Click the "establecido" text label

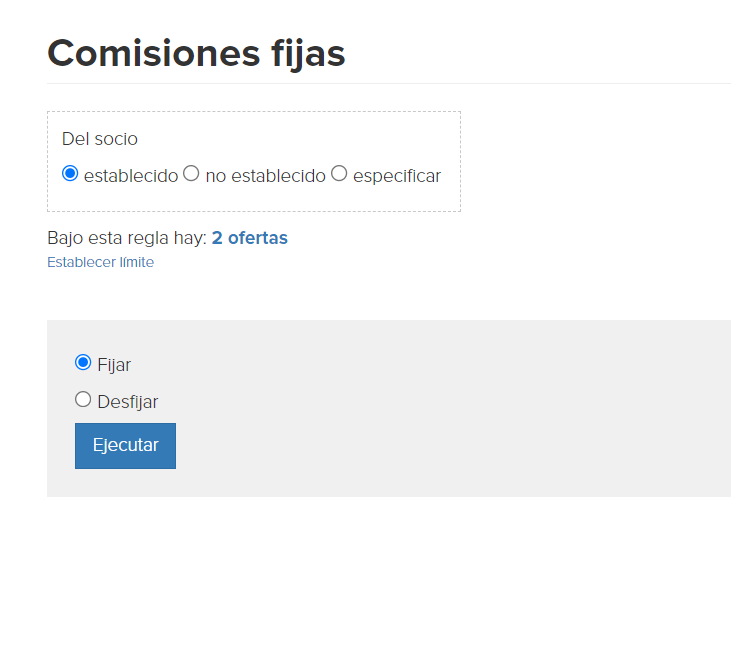click(x=131, y=176)
